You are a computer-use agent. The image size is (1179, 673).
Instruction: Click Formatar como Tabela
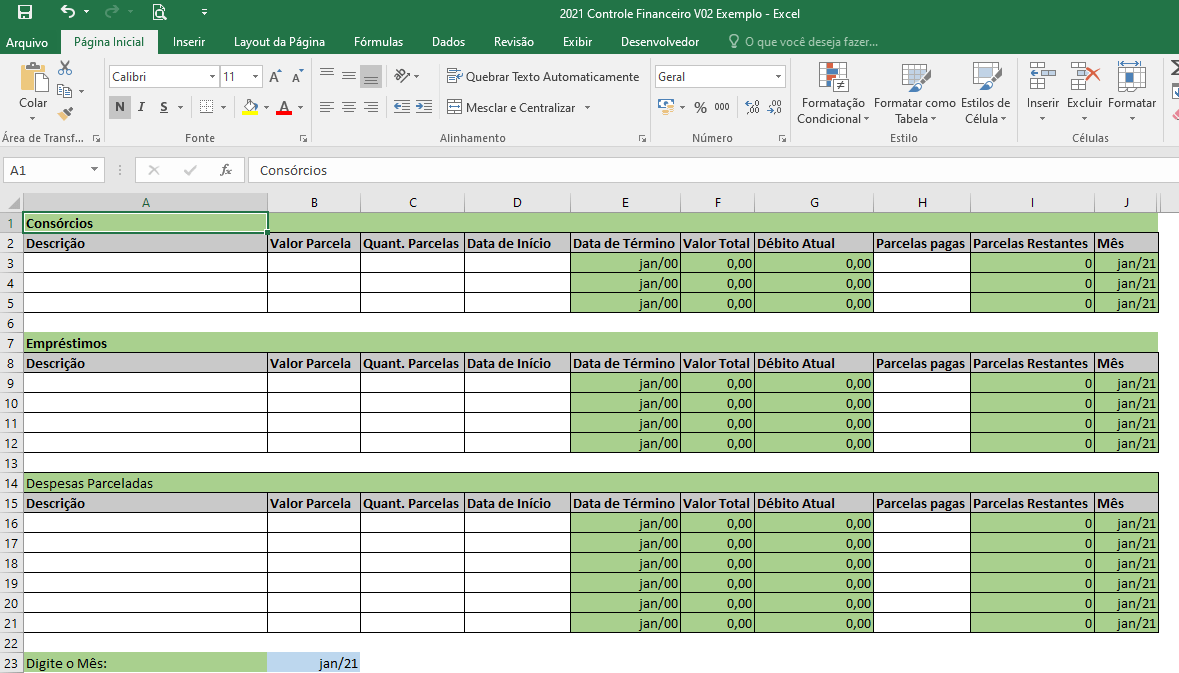[913, 95]
